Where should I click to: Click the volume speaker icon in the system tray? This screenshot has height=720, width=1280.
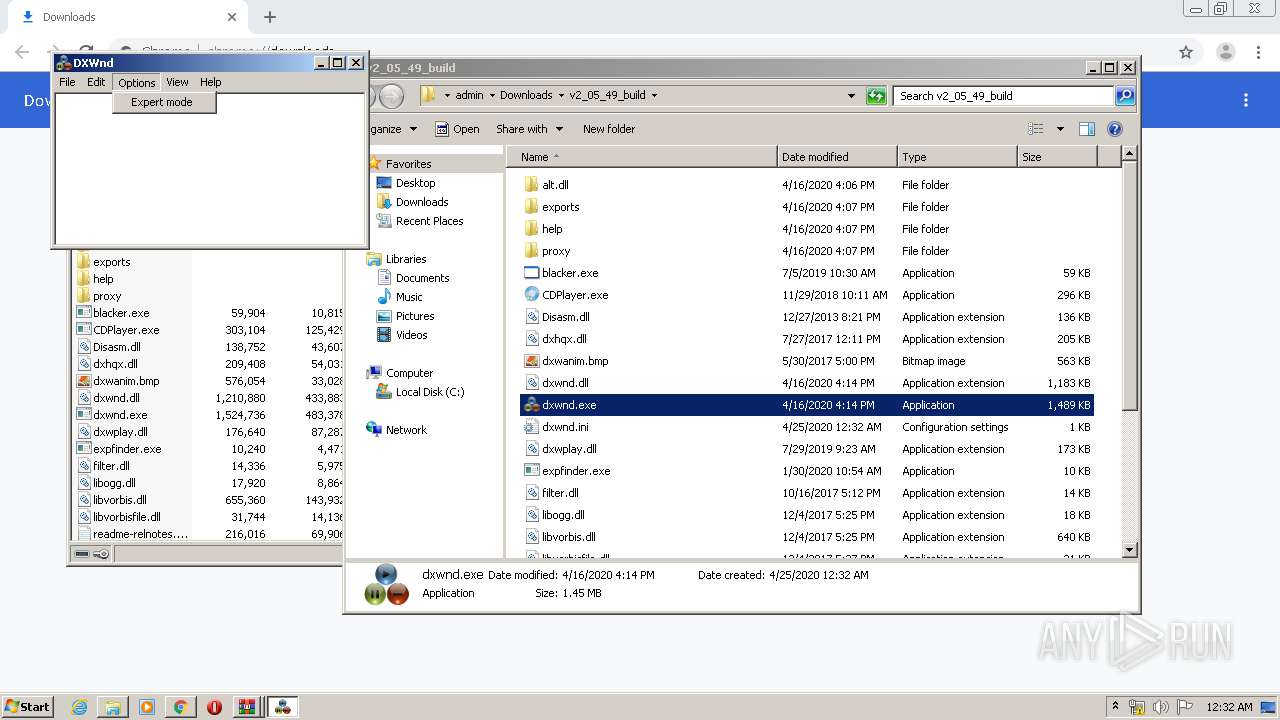click(1160, 707)
